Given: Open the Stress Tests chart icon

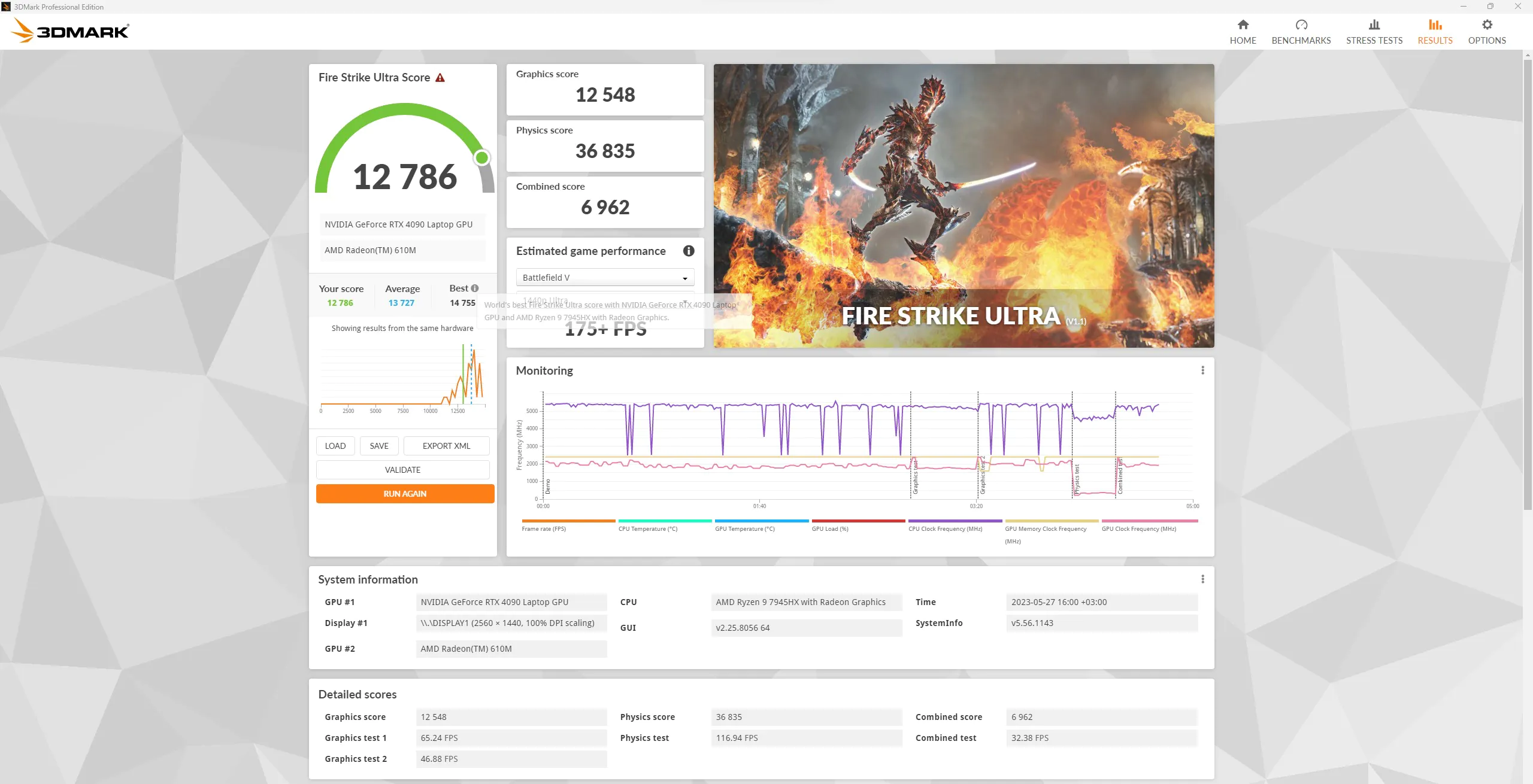Looking at the screenshot, I should click(1374, 25).
